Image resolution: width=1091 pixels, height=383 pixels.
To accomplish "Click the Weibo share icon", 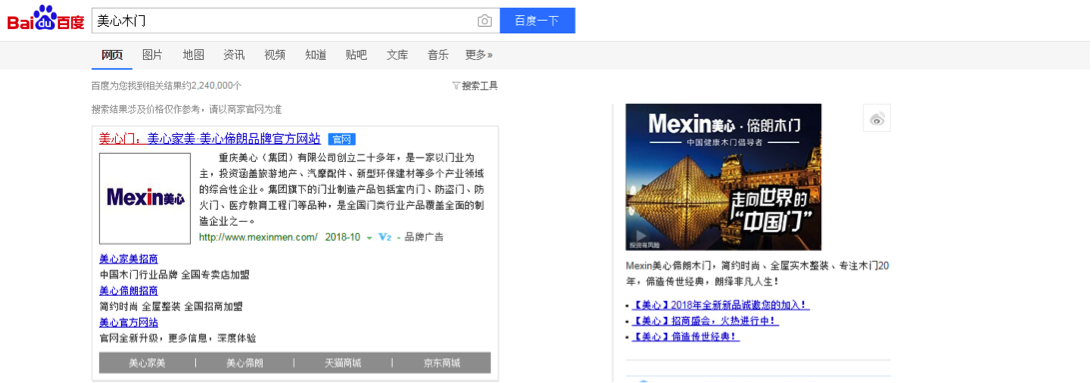I will point(877,118).
